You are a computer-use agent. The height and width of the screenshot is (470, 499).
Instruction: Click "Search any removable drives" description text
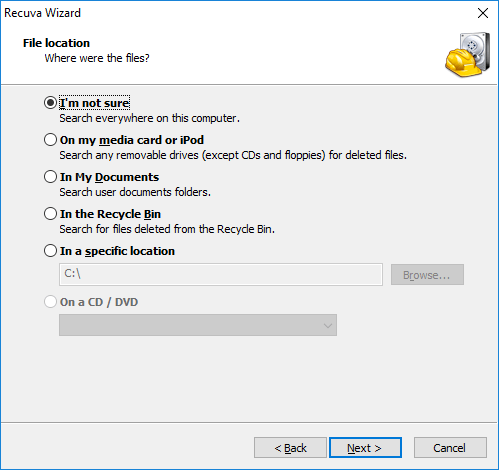[233, 155]
